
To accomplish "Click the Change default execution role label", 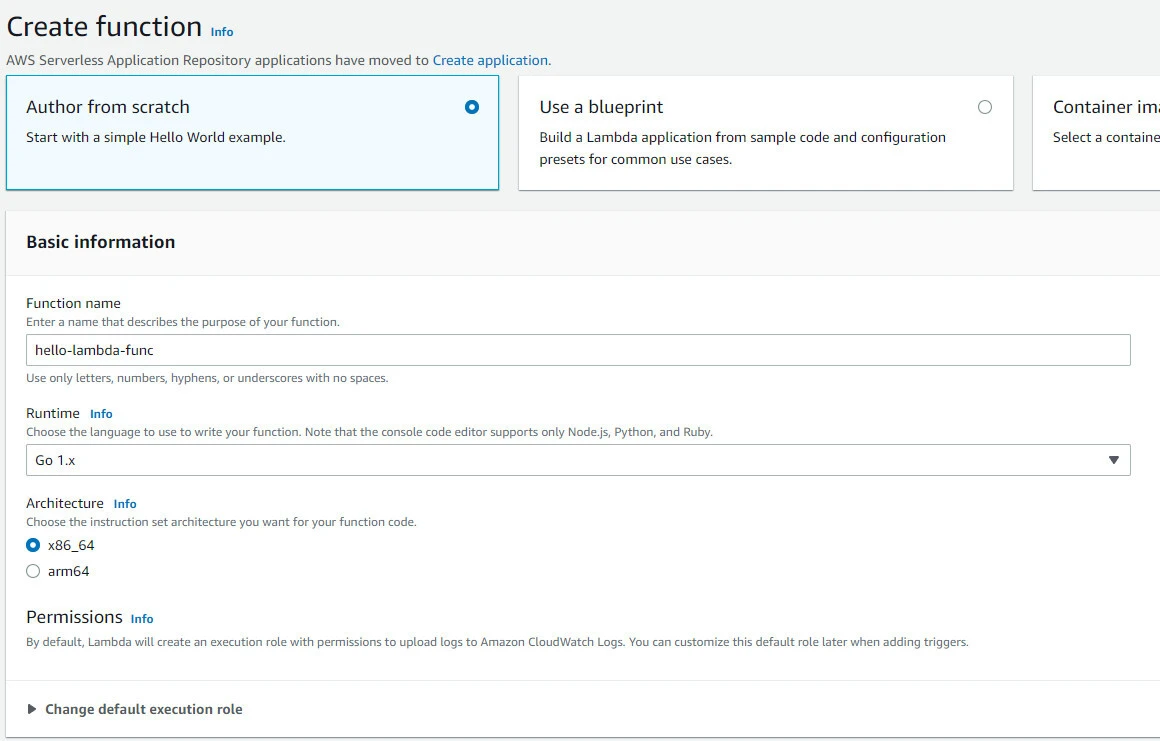I will (x=144, y=709).
